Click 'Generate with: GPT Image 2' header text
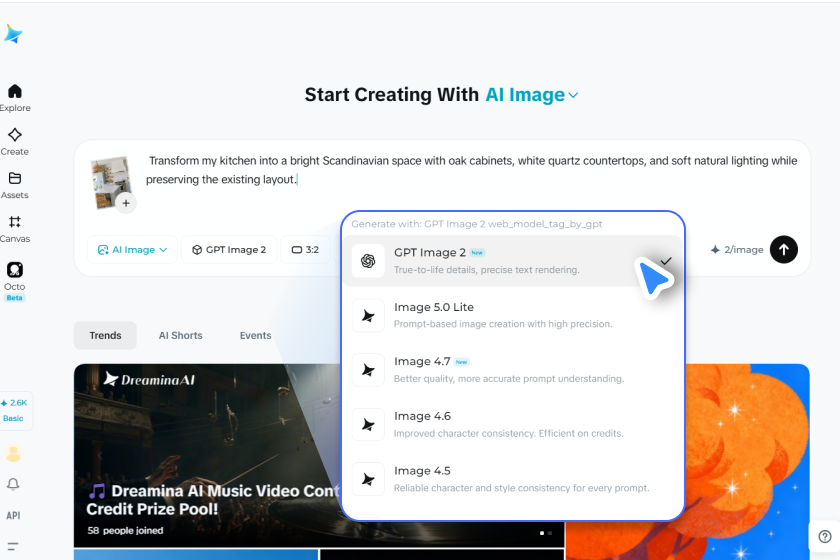This screenshot has height=560, width=840. (x=477, y=224)
